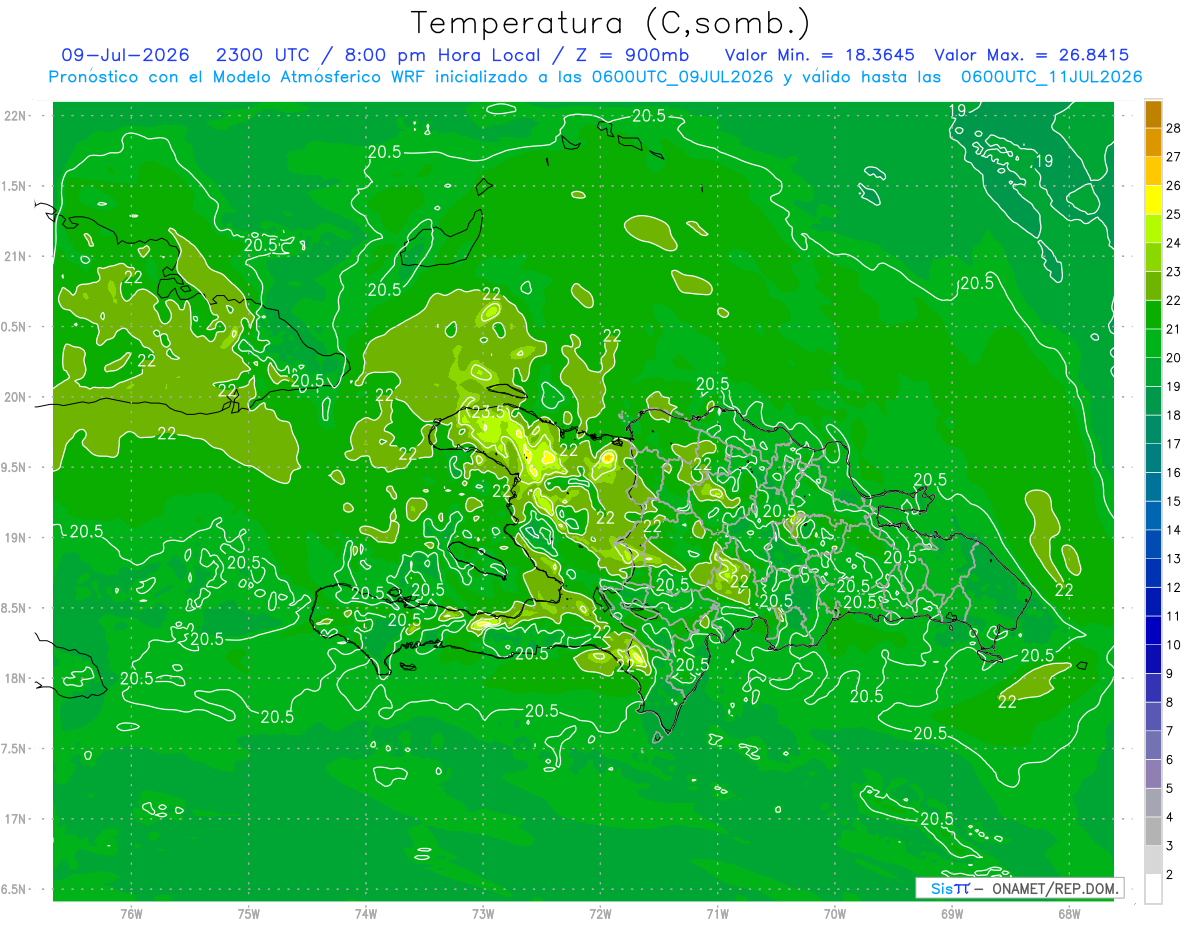Viewport: 1200px width, 927px height.
Task: Click the "3" value on color scale
Action: click(x=1170, y=845)
